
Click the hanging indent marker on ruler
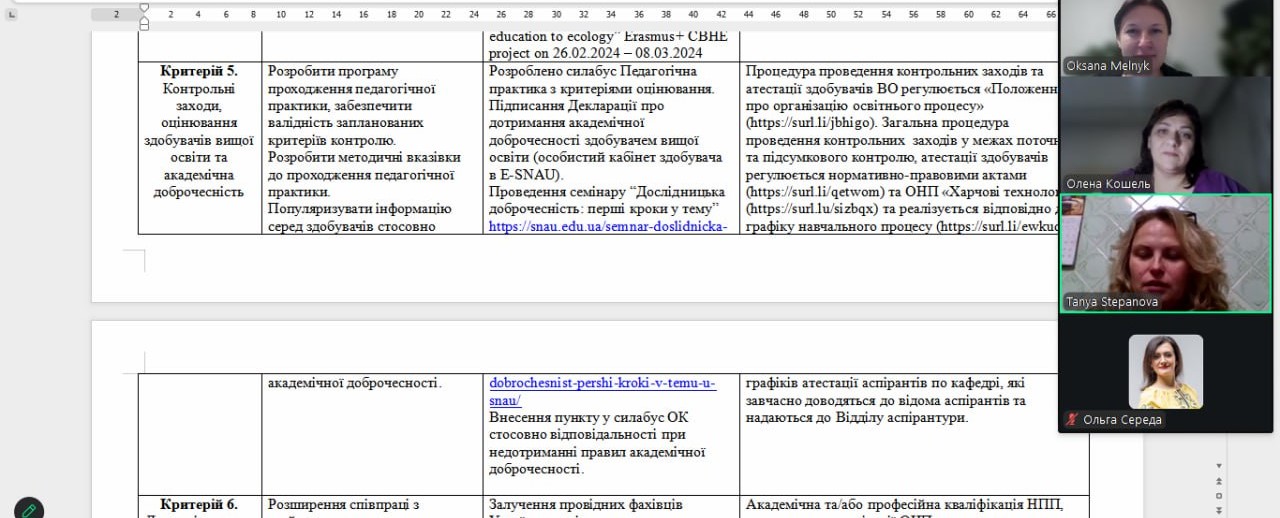tap(143, 19)
